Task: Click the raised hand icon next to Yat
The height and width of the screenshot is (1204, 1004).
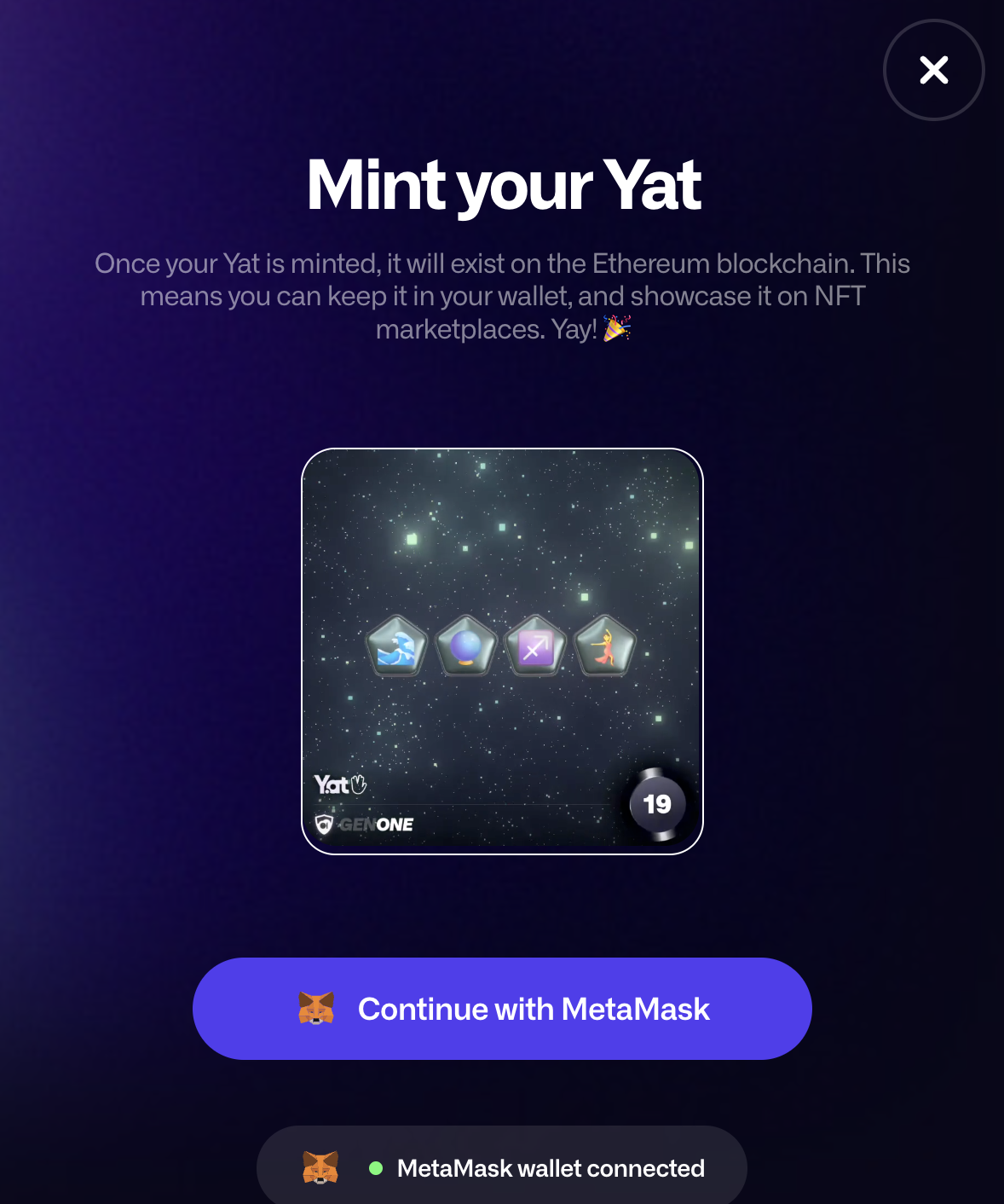Action: tap(359, 784)
